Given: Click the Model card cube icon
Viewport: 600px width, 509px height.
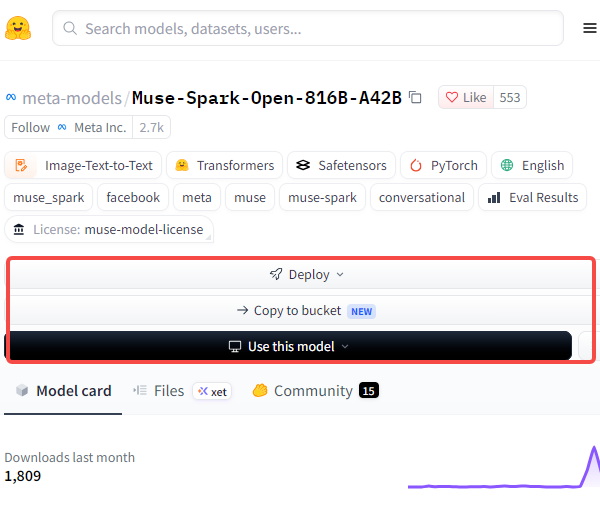Looking at the screenshot, I should [22, 391].
